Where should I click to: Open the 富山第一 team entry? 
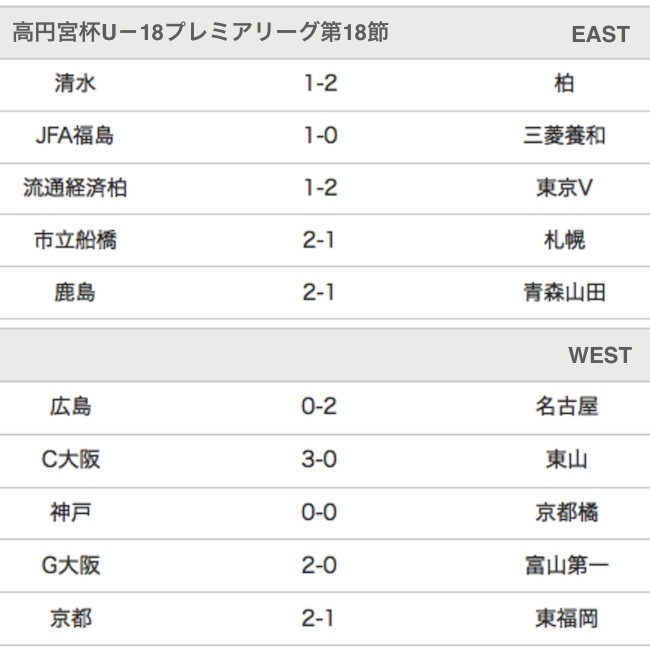tap(566, 566)
